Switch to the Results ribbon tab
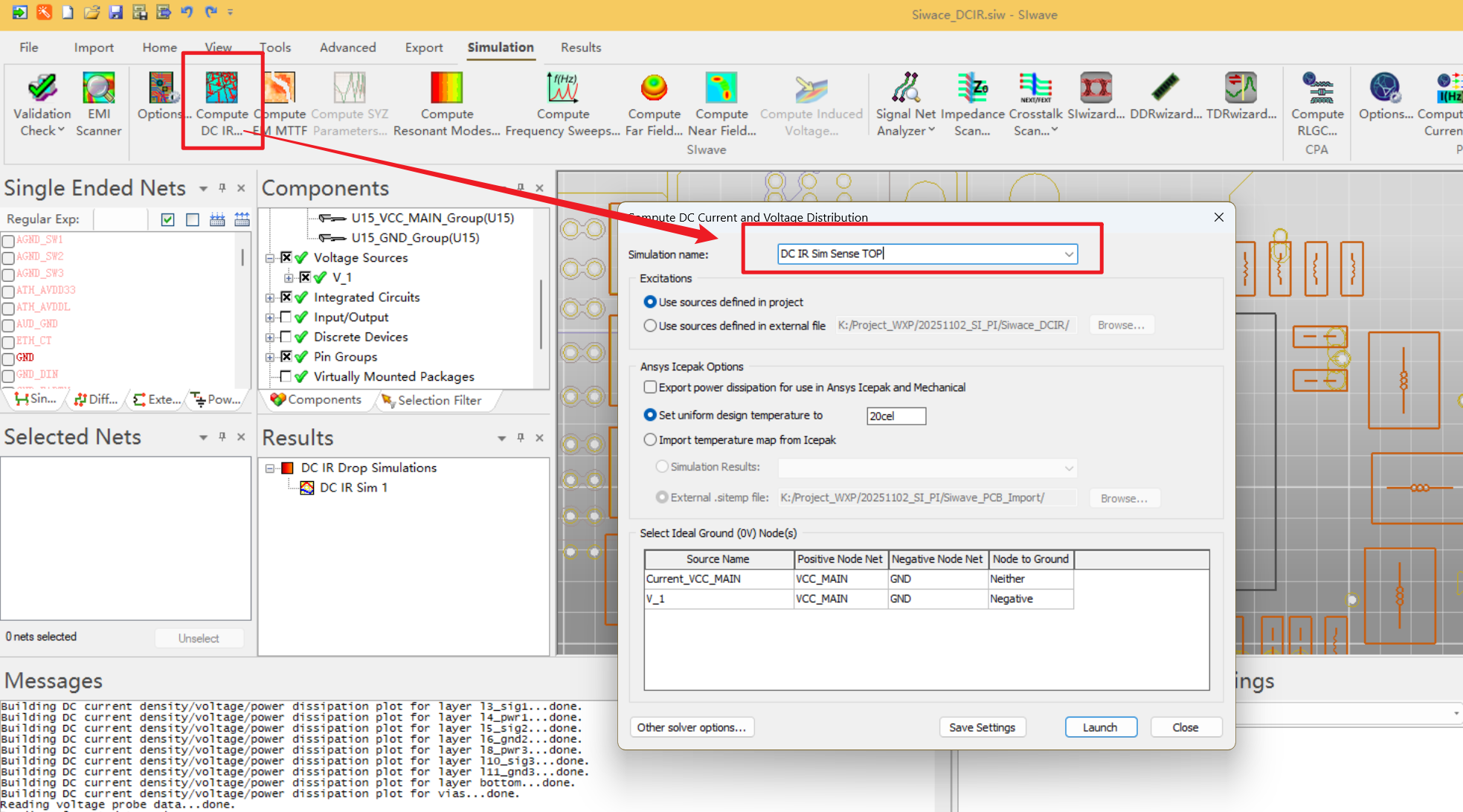This screenshot has width=1463, height=812. coord(580,48)
